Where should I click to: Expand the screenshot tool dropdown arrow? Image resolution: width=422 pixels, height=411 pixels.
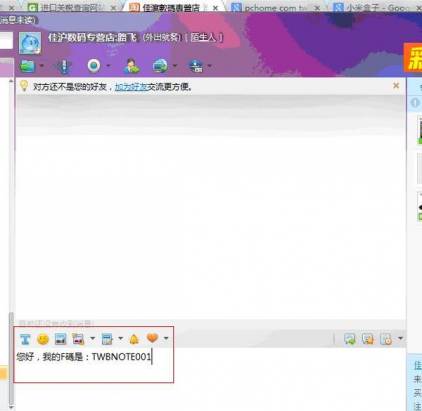point(92,339)
